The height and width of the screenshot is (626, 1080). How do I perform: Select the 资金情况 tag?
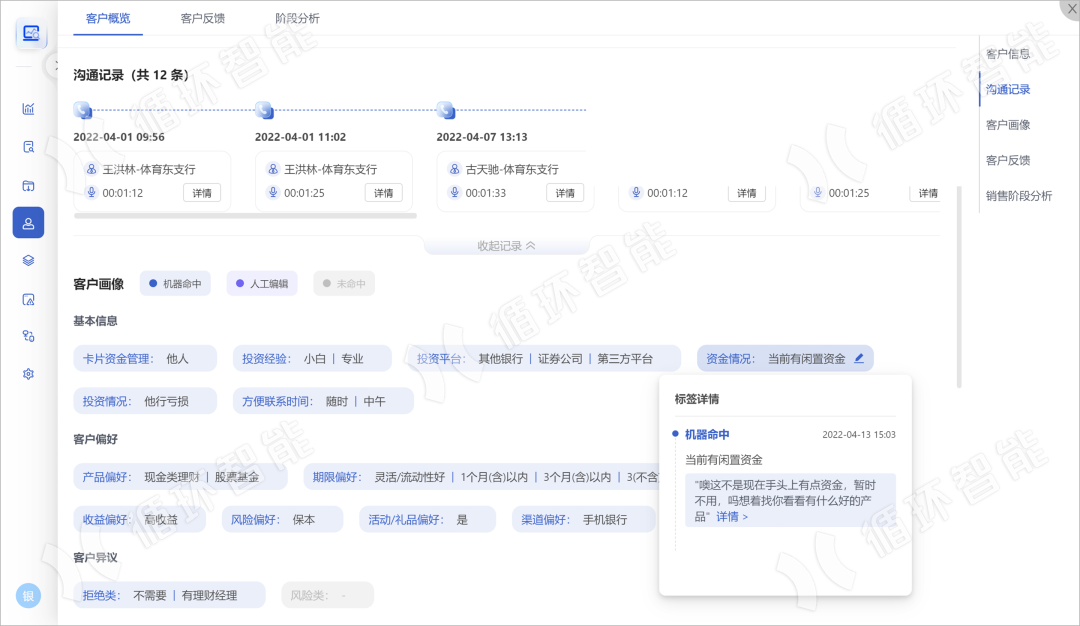(x=785, y=358)
